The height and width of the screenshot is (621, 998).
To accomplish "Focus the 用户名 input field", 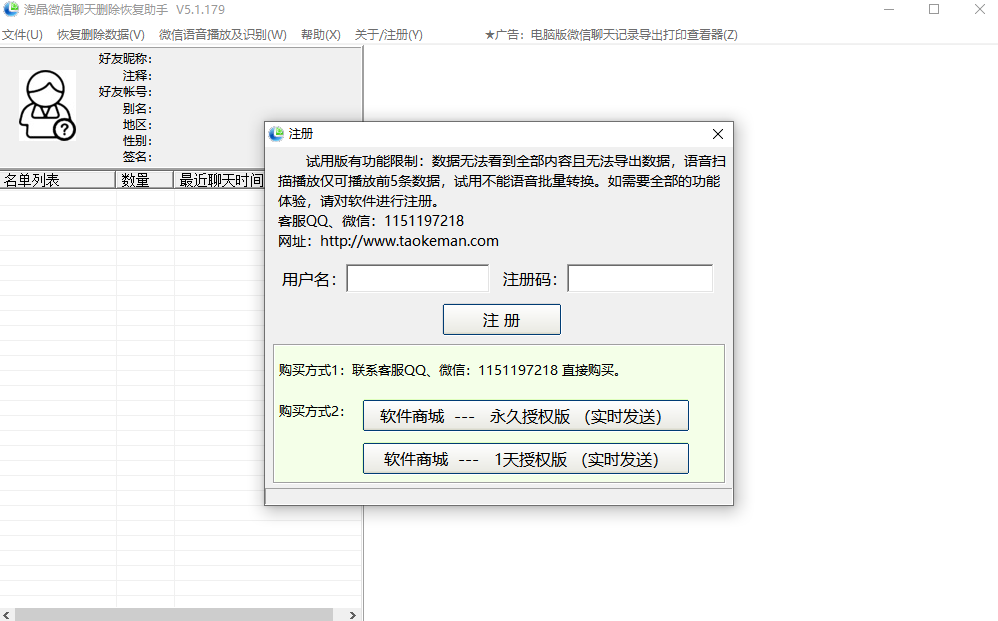I will pyautogui.click(x=418, y=279).
